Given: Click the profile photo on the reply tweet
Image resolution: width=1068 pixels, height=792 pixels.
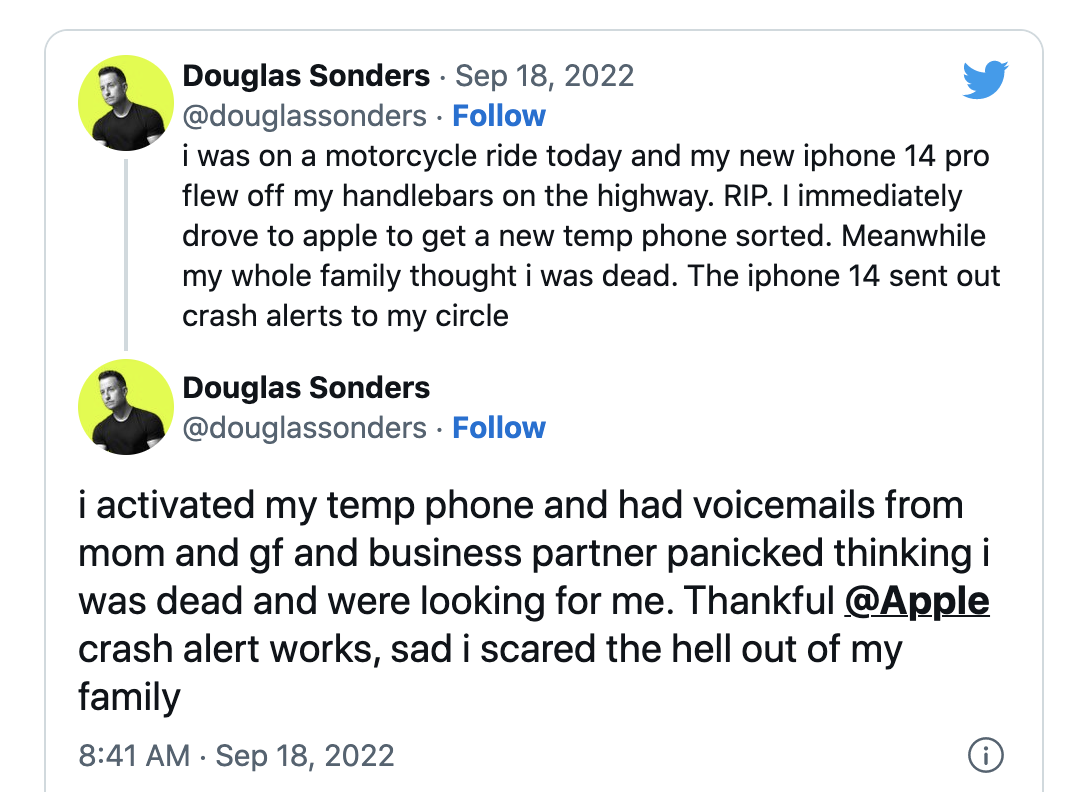Looking at the screenshot, I should coord(126,407).
